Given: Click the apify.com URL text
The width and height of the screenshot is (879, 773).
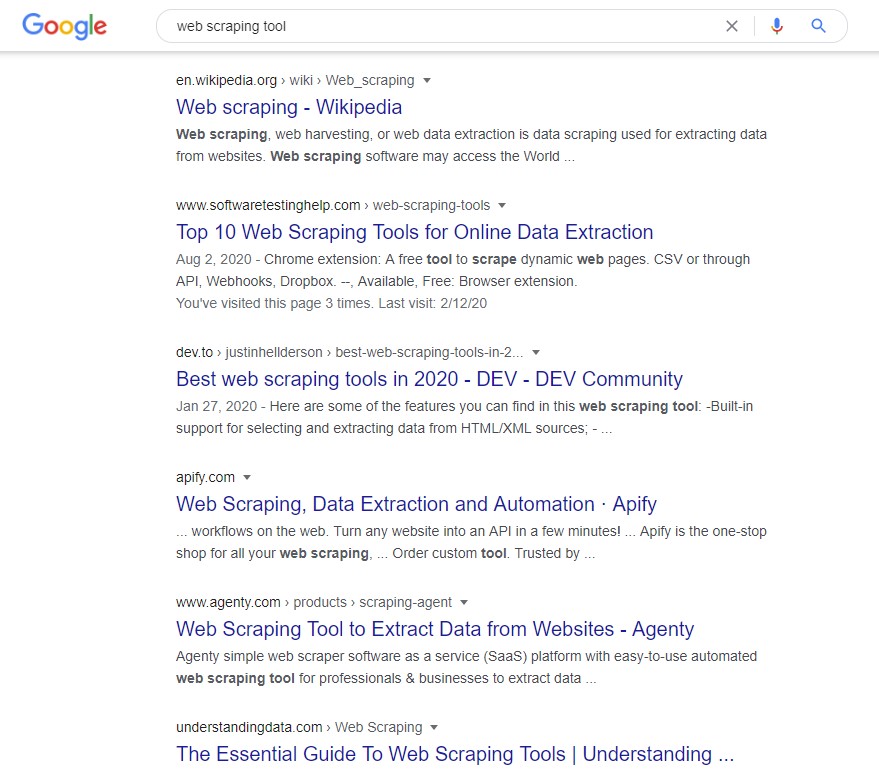Looking at the screenshot, I should pos(205,478).
